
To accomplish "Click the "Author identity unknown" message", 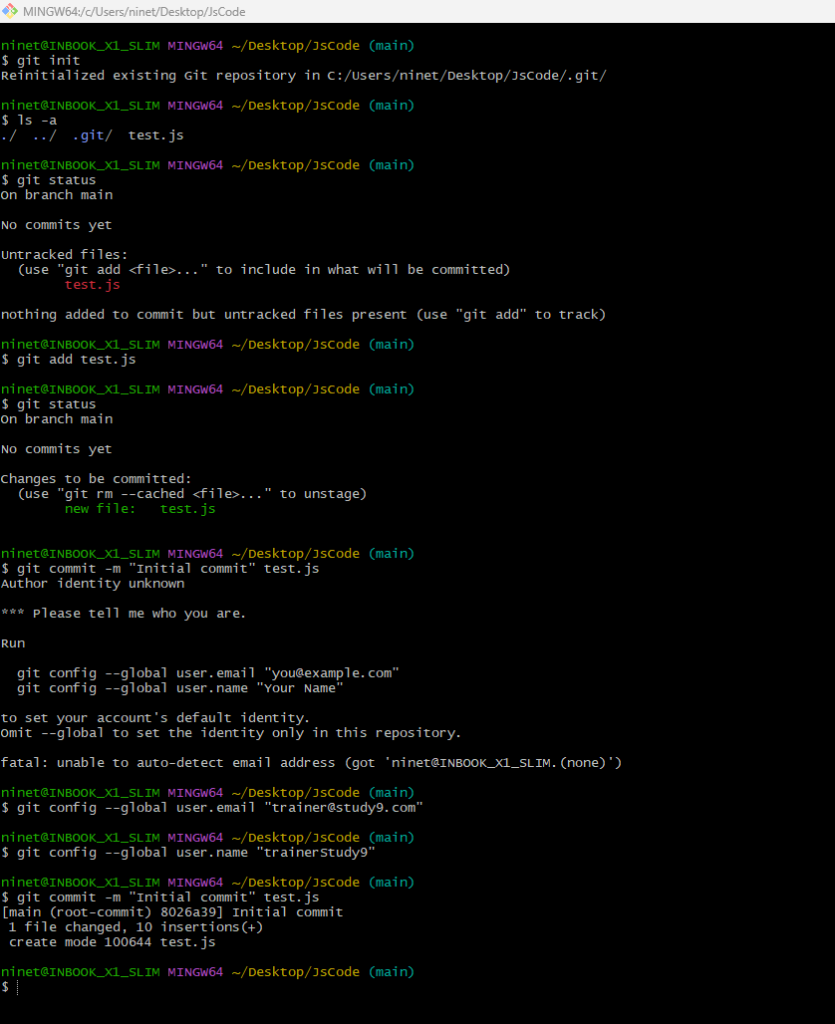I will click(93, 584).
